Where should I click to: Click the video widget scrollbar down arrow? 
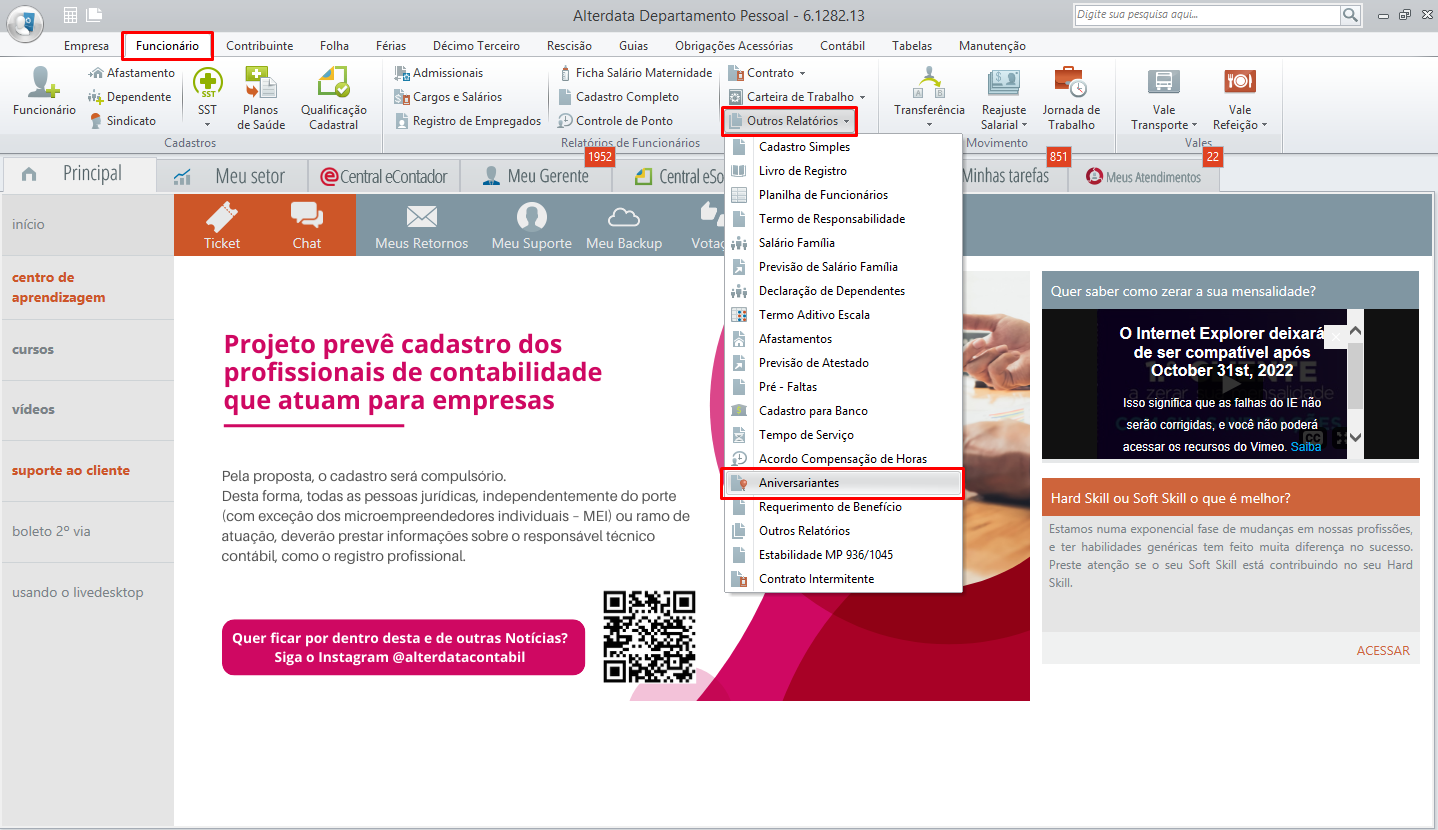pos(1355,437)
